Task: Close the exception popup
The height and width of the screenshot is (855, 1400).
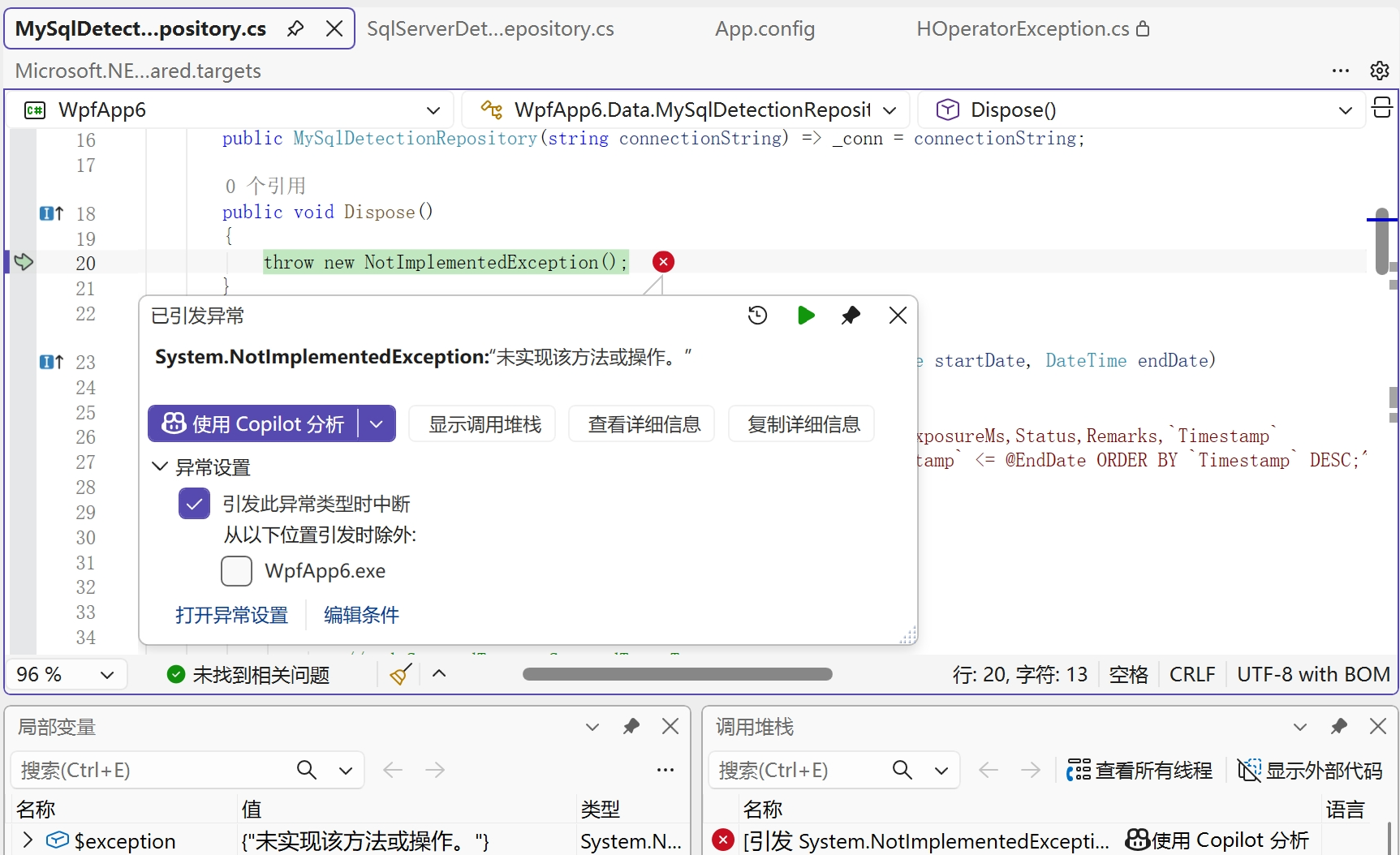Action: pyautogui.click(x=898, y=316)
